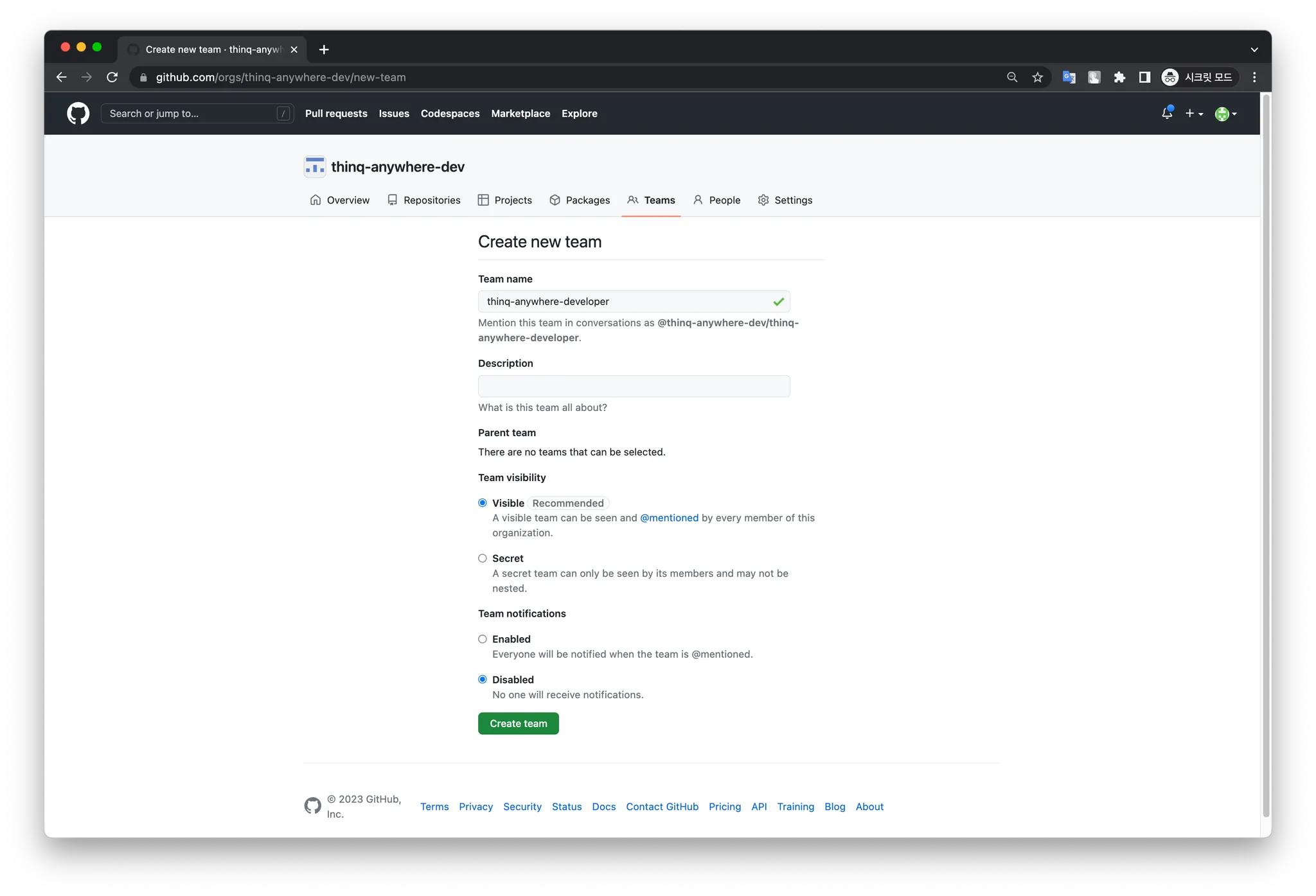Bookmark this page with star icon
The image size is (1316, 896).
click(1037, 77)
